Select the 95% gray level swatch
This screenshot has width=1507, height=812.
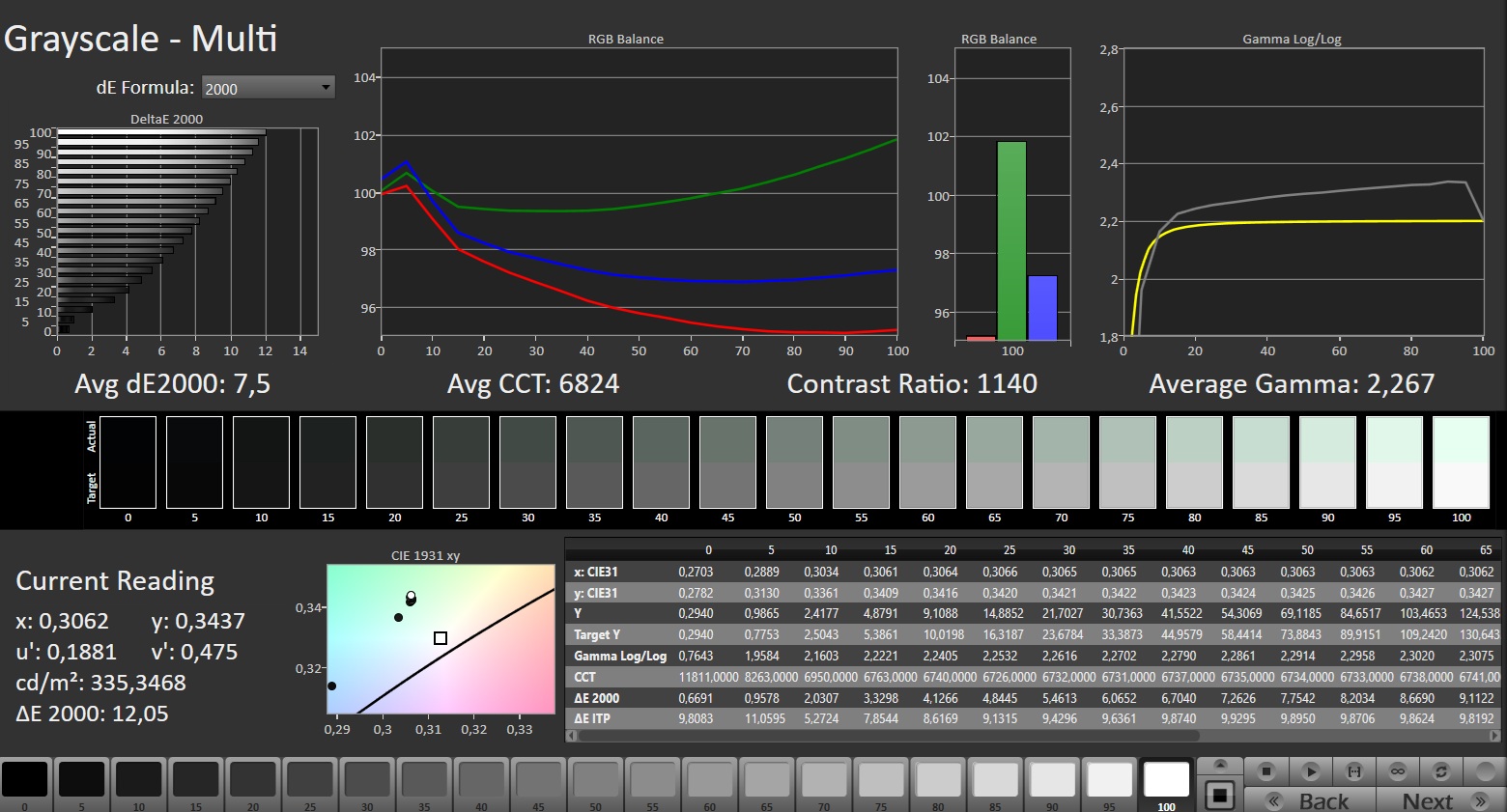pos(1109,780)
